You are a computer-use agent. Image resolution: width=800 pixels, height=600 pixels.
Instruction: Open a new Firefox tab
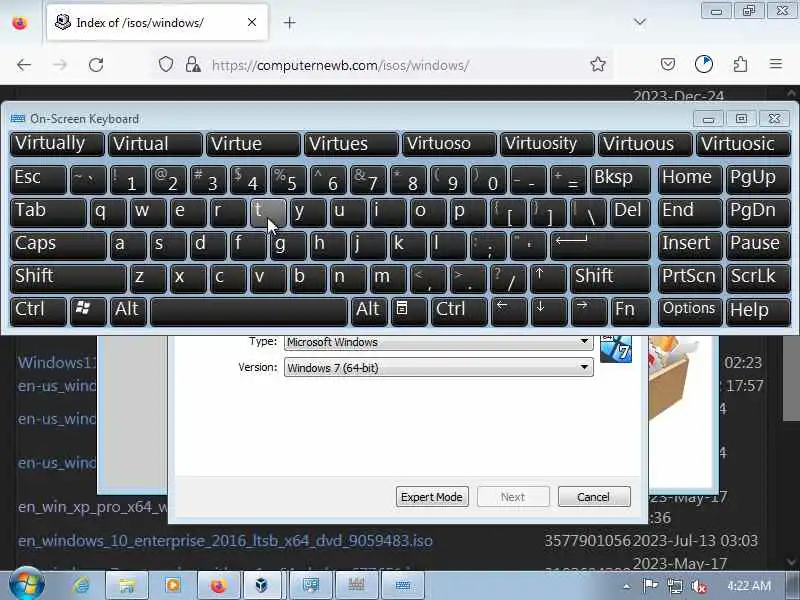coord(289,23)
